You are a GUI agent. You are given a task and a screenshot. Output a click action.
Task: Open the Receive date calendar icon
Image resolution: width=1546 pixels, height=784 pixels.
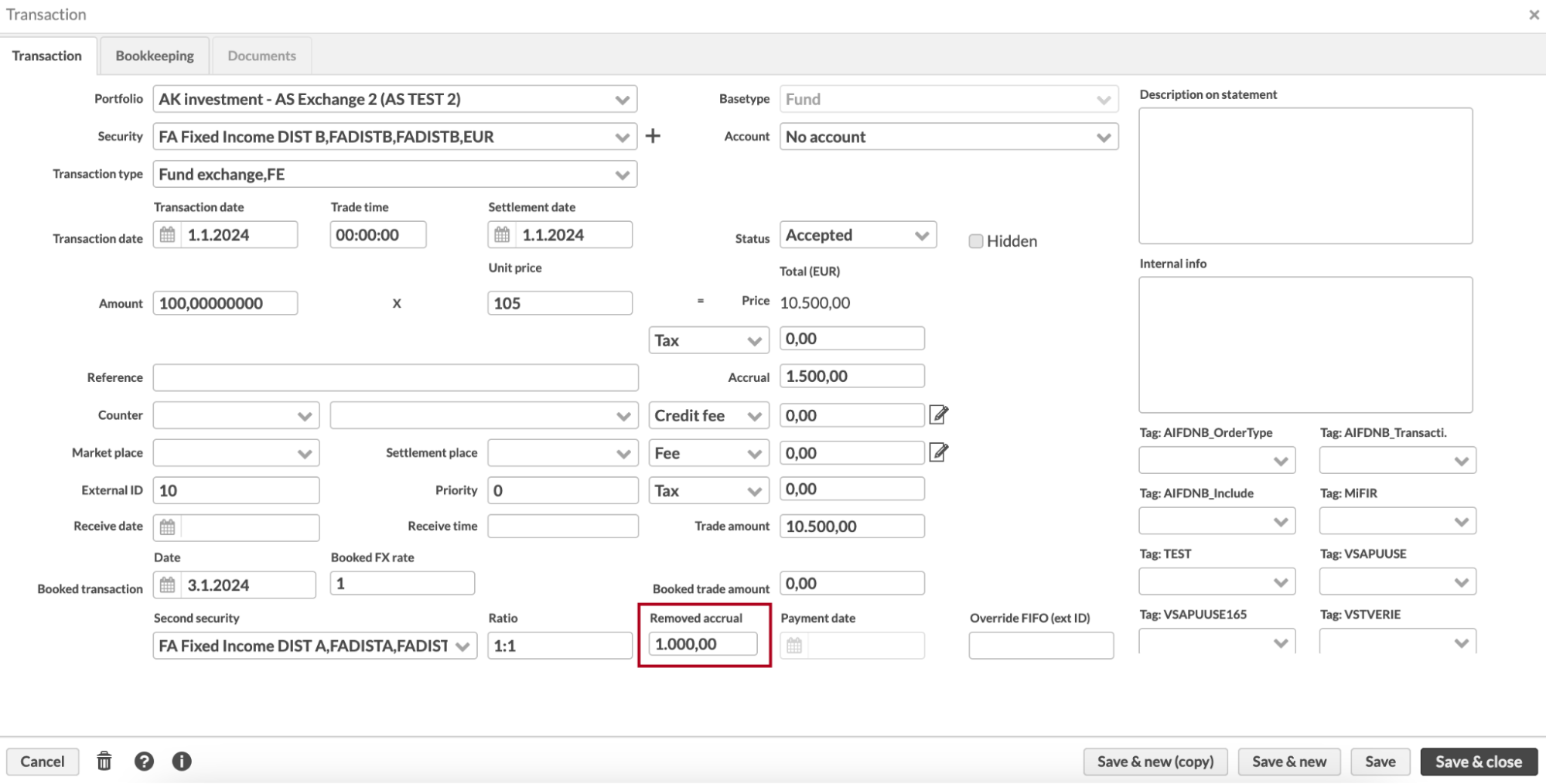(x=167, y=527)
